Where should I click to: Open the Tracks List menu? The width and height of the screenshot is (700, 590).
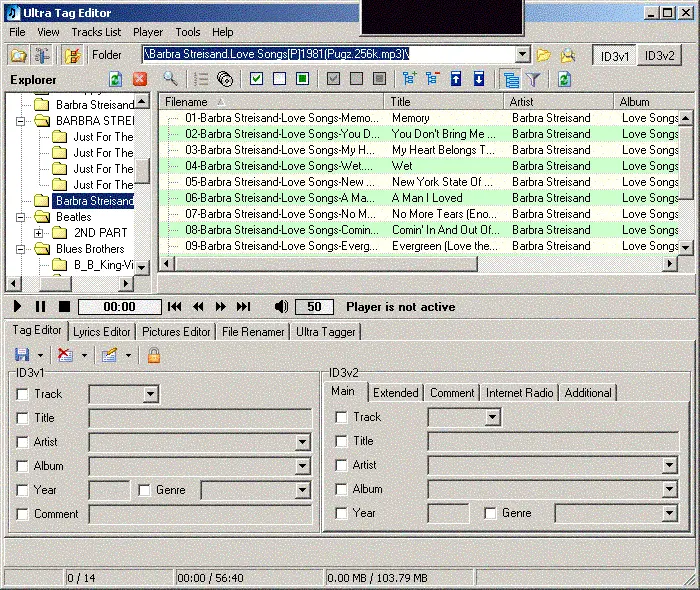(x=96, y=32)
